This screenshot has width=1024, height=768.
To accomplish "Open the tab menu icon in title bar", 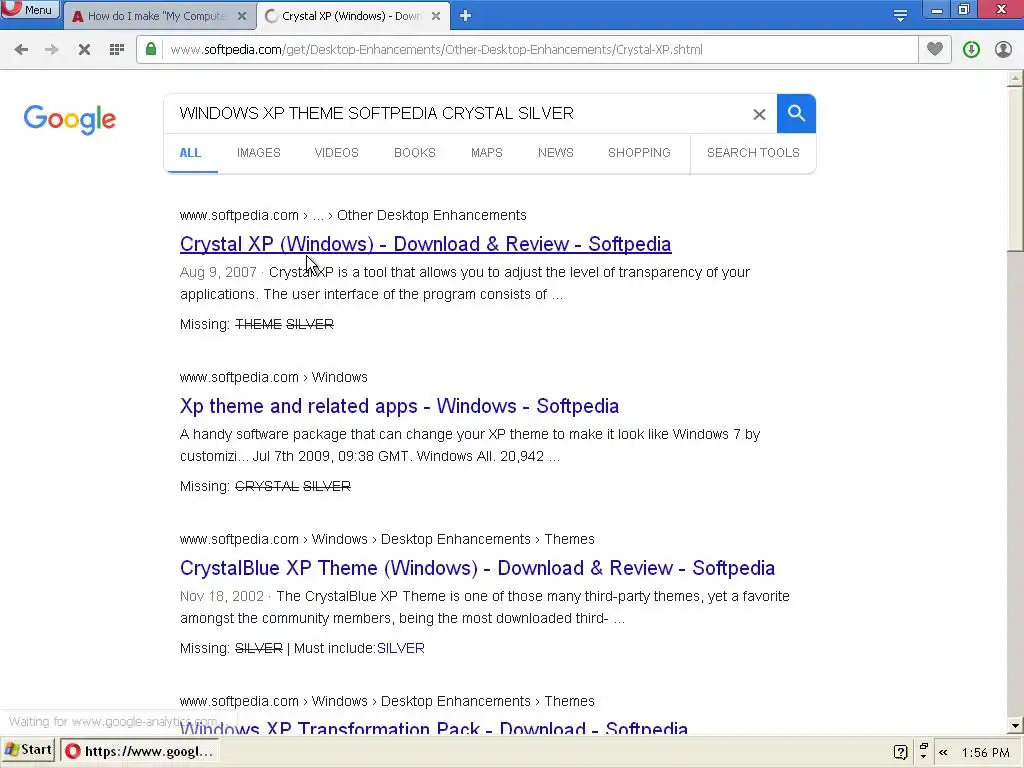I will point(900,16).
